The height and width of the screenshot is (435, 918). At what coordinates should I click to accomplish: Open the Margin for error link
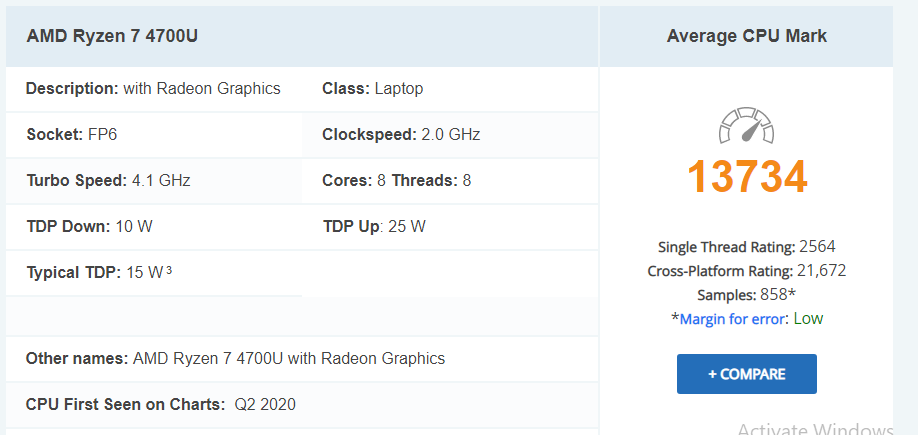(x=732, y=319)
